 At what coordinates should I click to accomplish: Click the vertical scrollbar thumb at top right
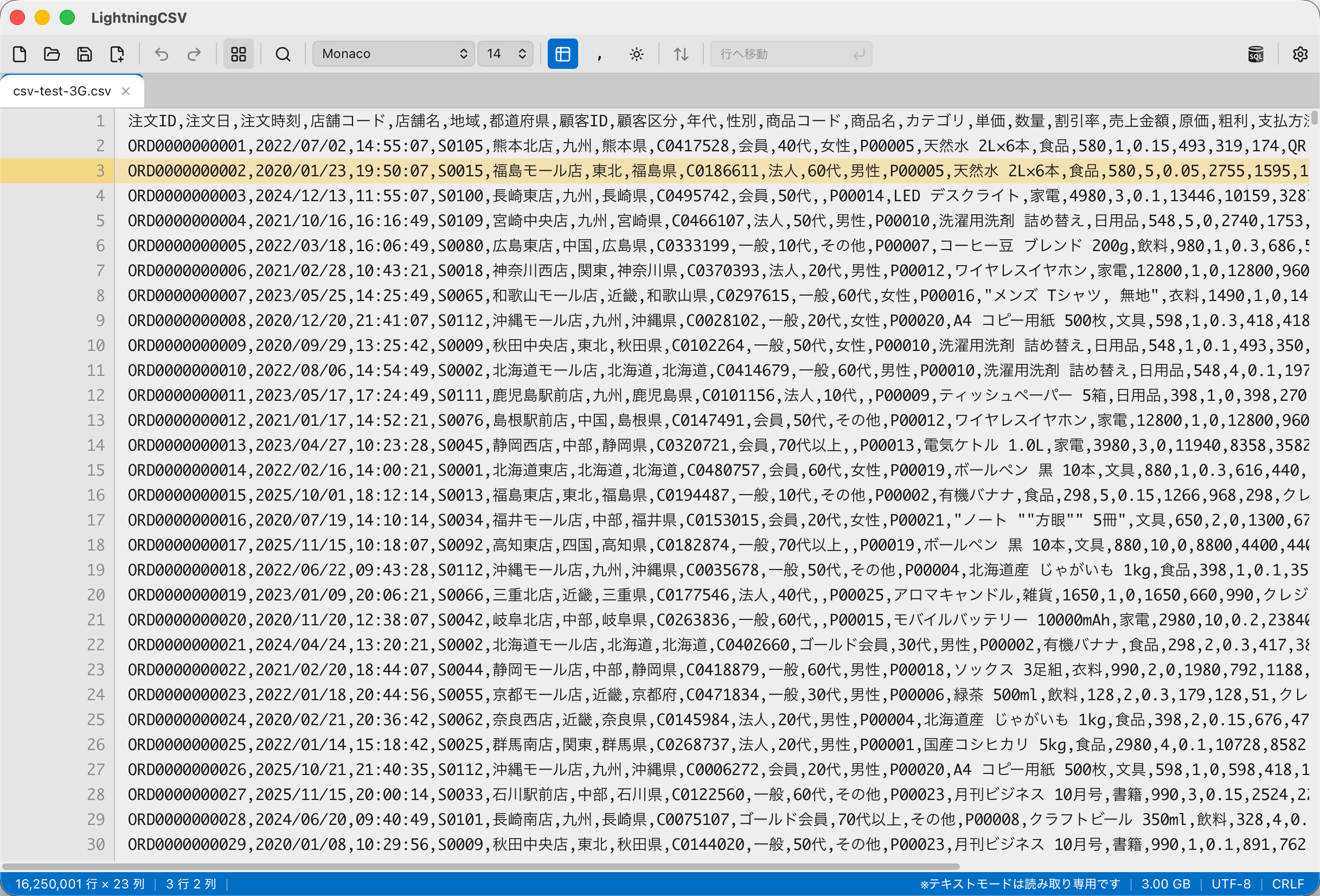(1315, 117)
